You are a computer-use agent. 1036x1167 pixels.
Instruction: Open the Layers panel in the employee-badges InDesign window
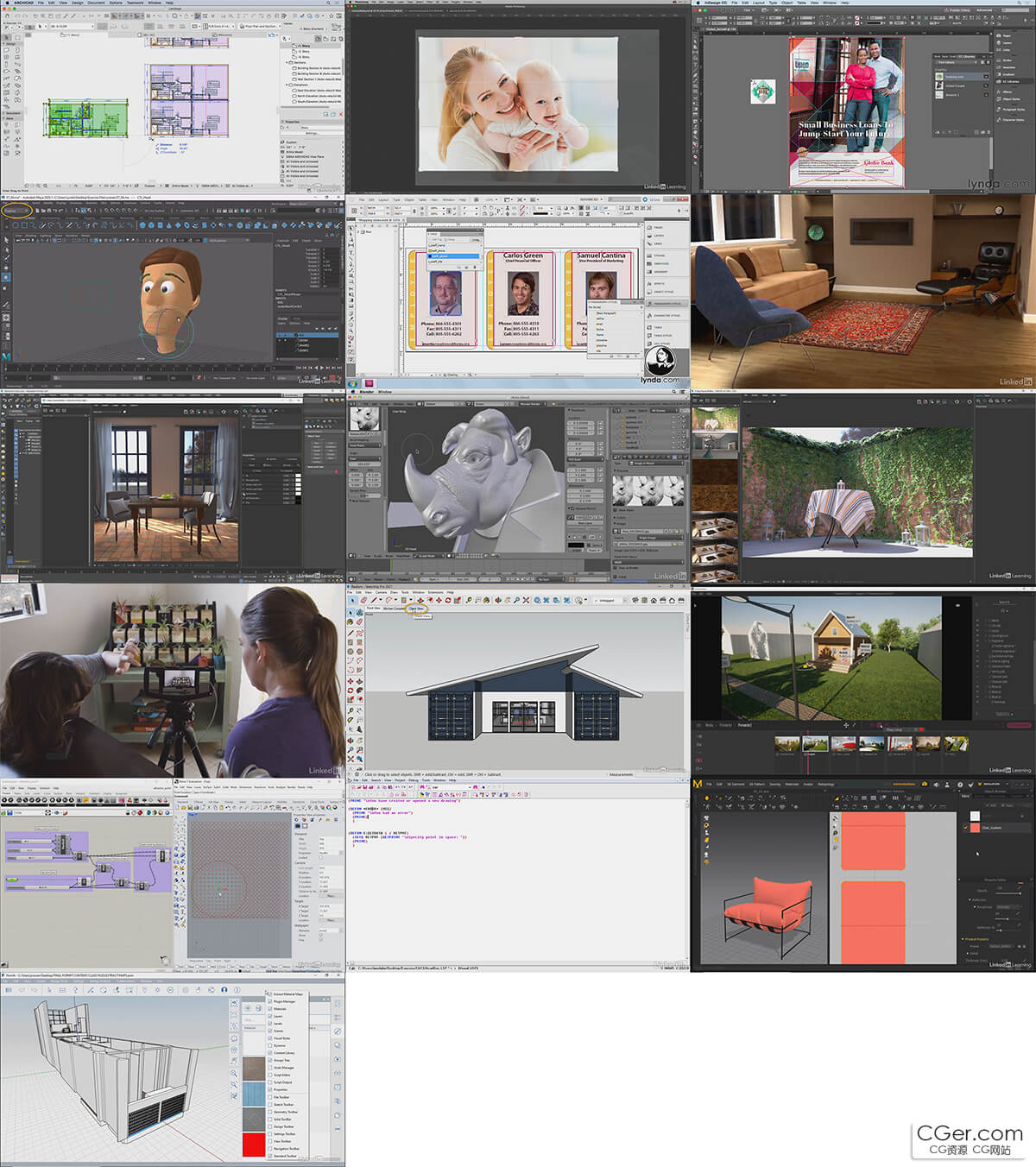[x=658, y=236]
